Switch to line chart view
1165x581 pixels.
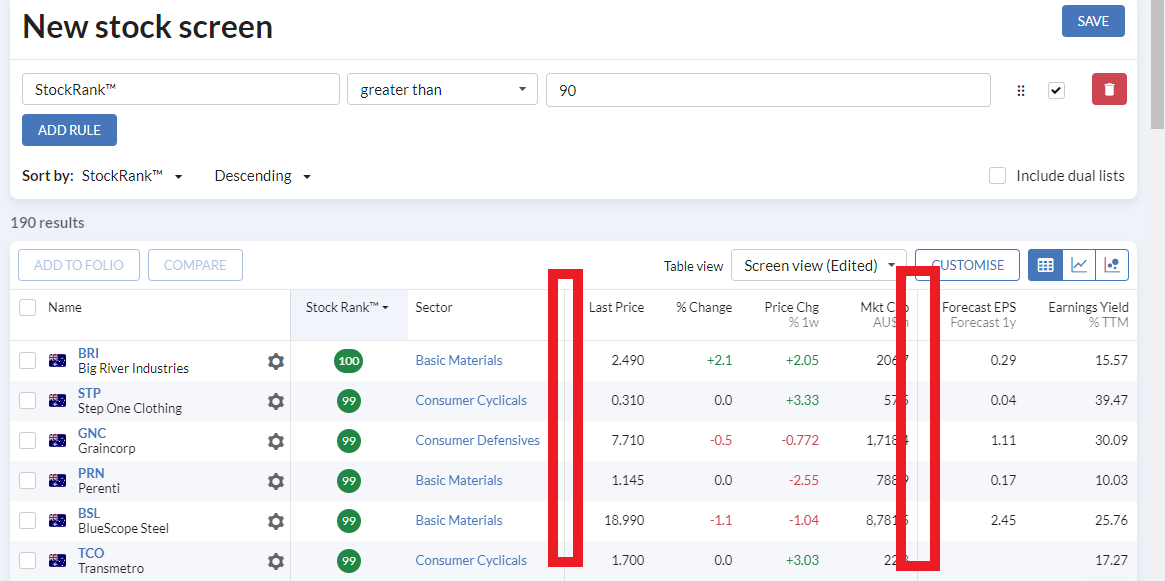pos(1080,265)
